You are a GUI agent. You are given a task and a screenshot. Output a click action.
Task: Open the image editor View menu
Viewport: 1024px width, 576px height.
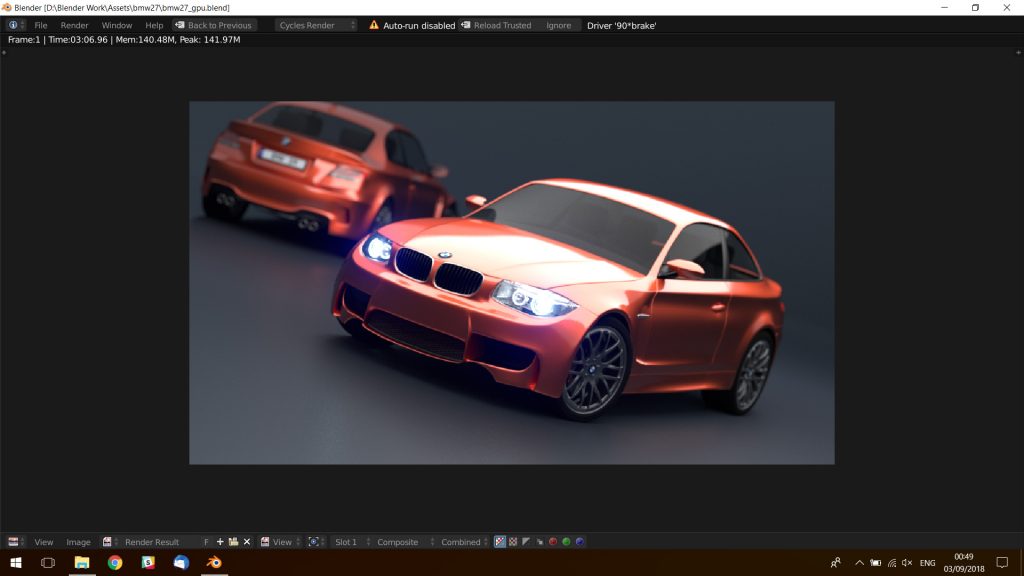[43, 542]
